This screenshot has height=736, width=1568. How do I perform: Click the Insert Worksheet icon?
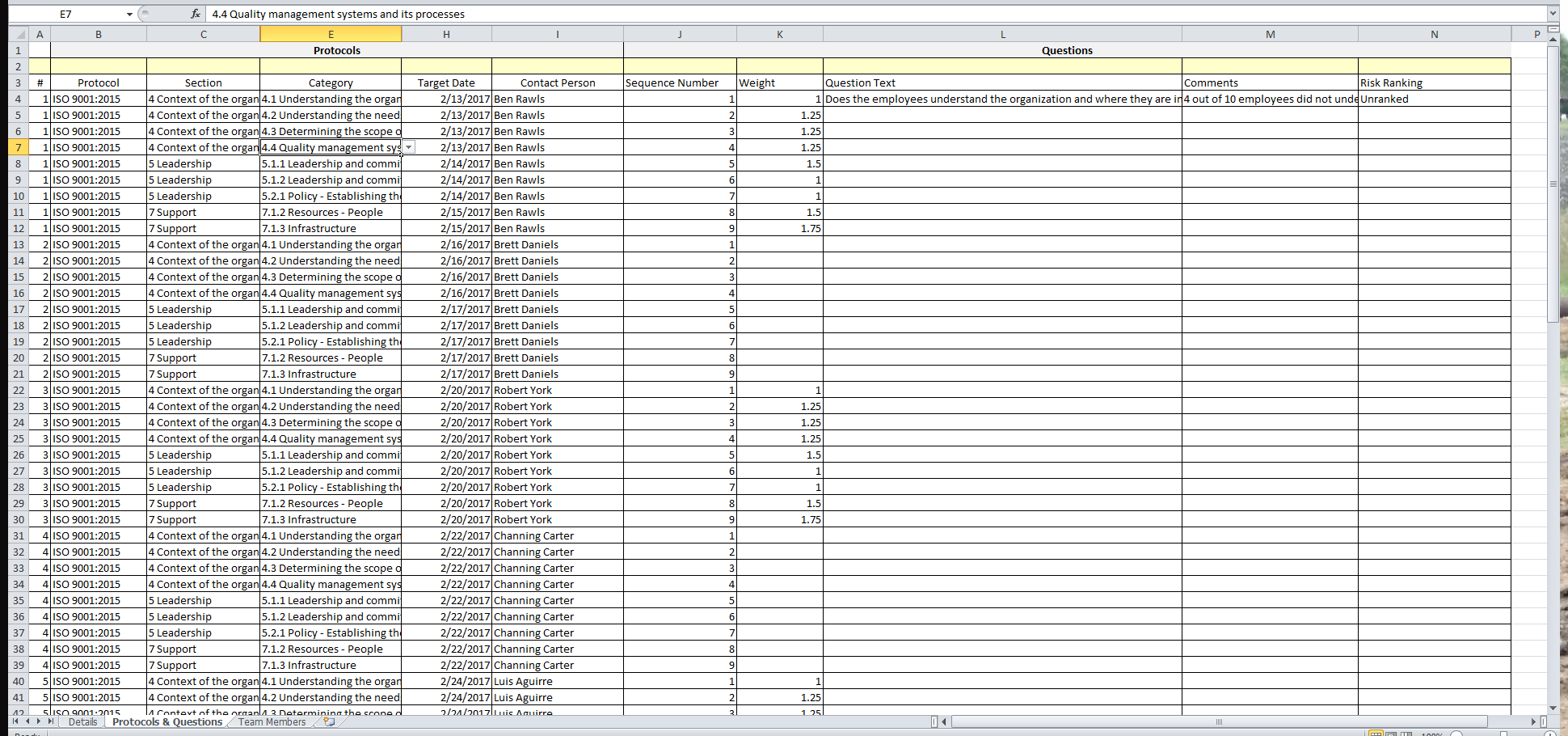329,721
